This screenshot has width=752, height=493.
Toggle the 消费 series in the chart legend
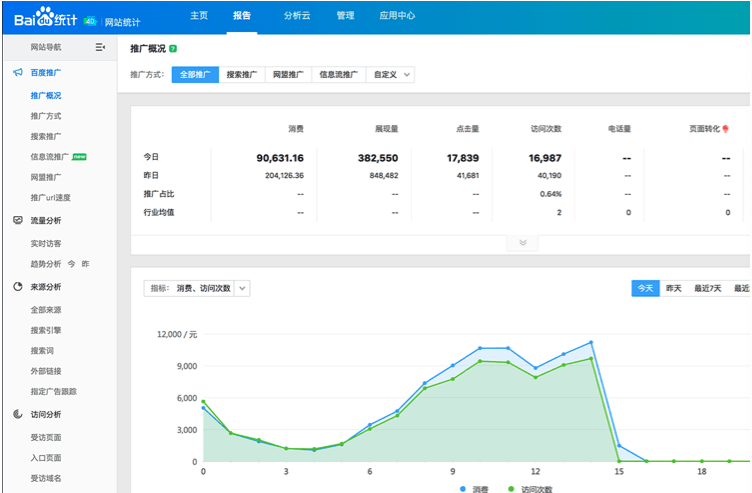pyautogui.click(x=474, y=489)
